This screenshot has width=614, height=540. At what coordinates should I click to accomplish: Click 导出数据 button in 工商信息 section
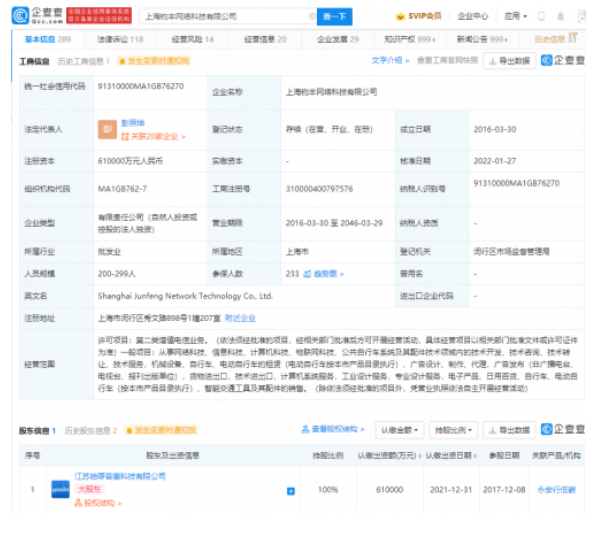[510, 61]
